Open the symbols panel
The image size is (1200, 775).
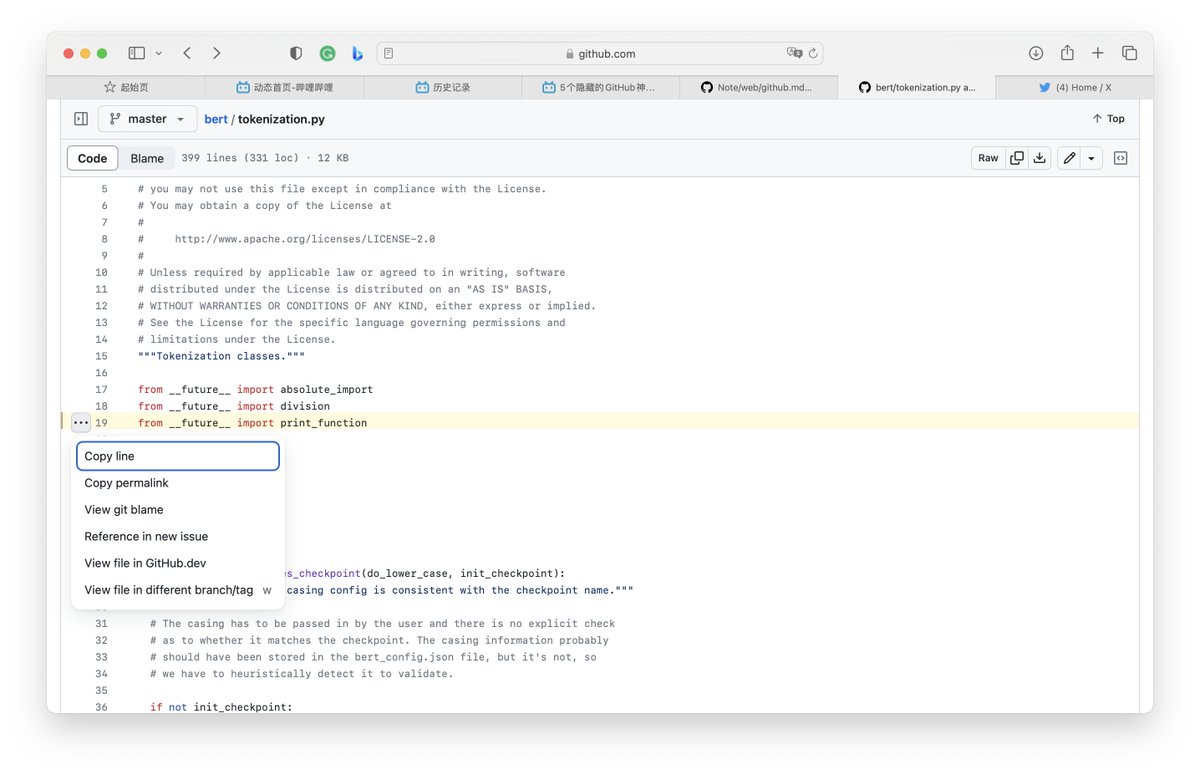tap(1121, 158)
